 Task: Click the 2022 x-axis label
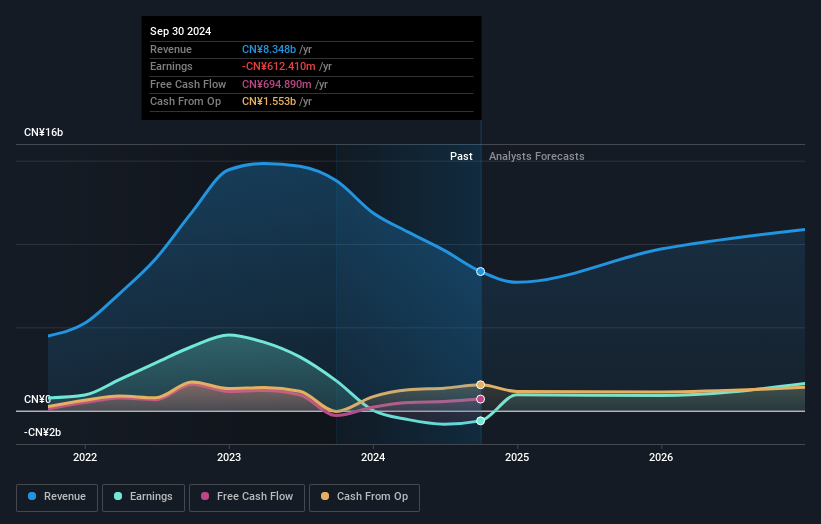coord(85,457)
